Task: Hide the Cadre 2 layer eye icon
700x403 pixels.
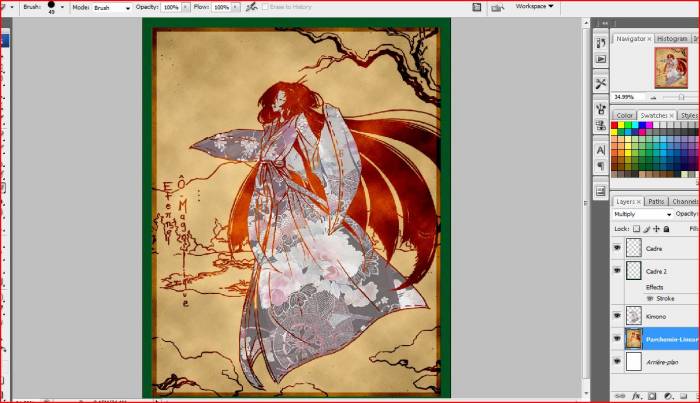Action: pyautogui.click(x=617, y=271)
